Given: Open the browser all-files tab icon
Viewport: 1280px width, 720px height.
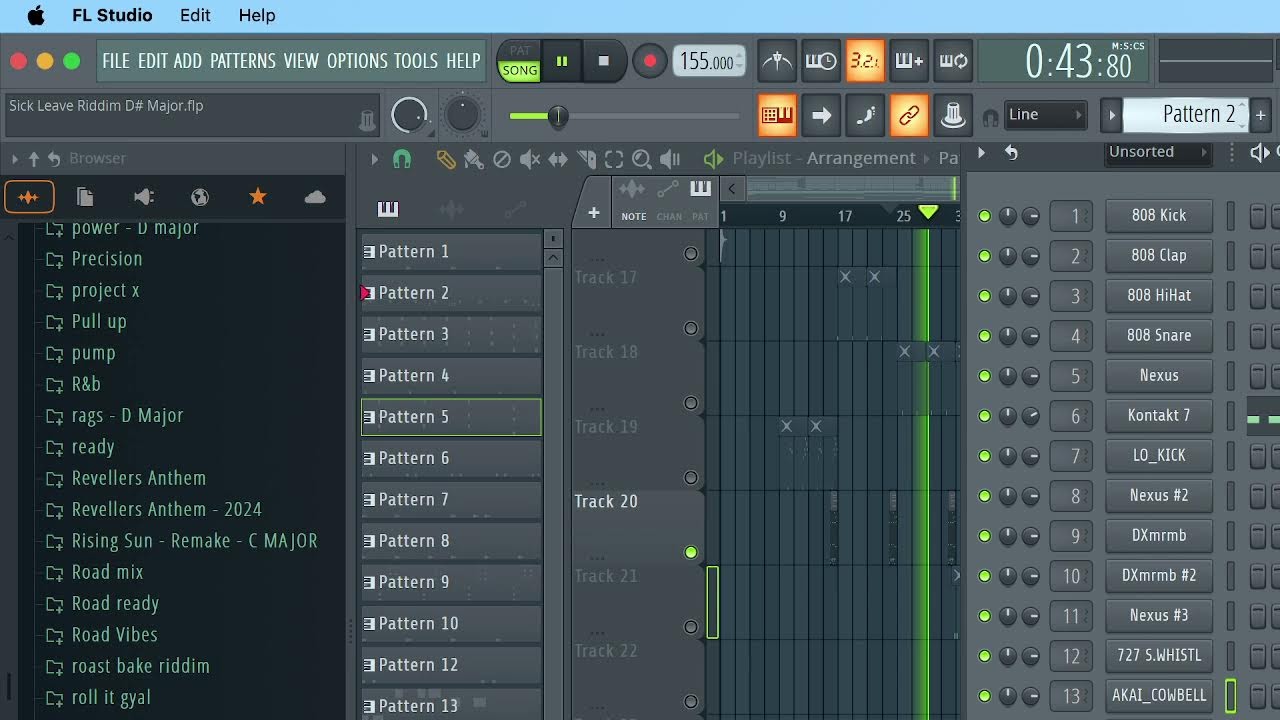Looking at the screenshot, I should coord(86,197).
